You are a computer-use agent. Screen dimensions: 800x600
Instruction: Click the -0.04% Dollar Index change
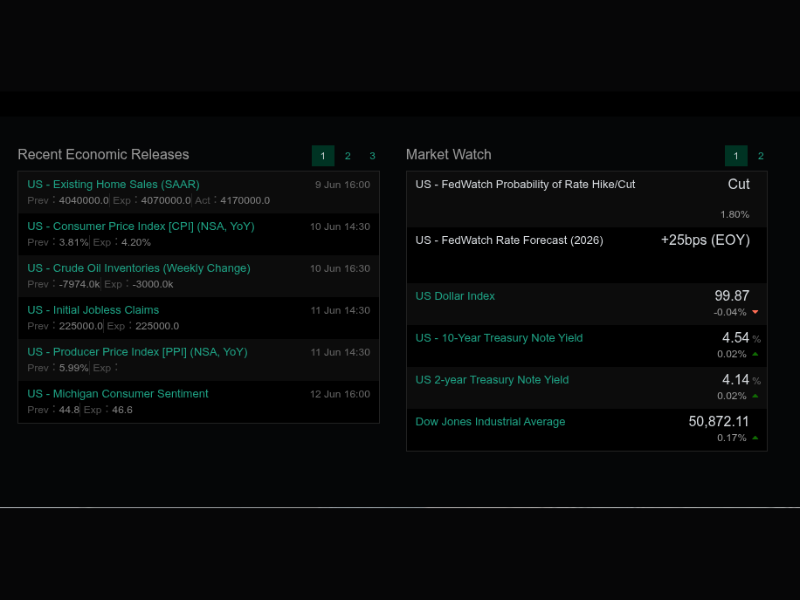730,312
